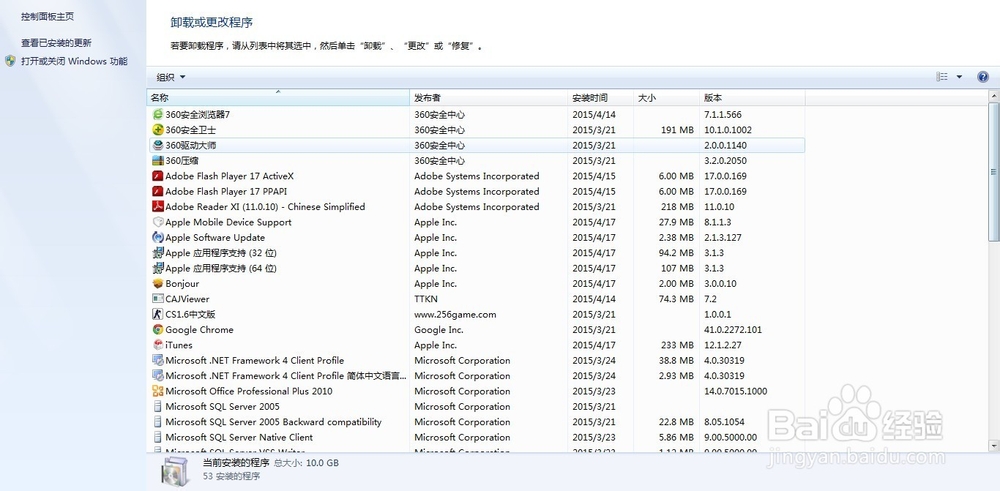
Task: Select the Microsoft SQL Server Native Client name
Action: coord(239,437)
